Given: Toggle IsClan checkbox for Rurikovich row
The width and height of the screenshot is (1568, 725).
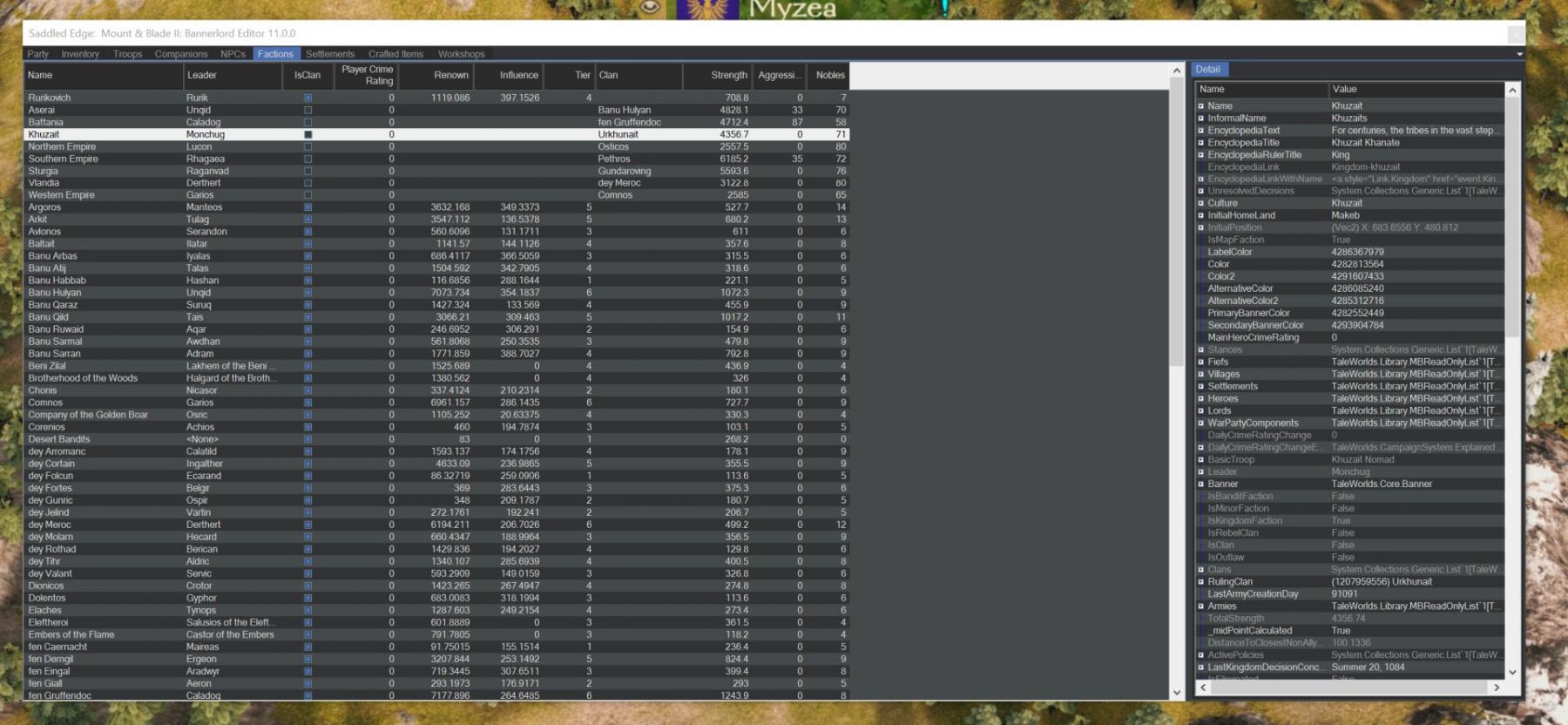Looking at the screenshot, I should (308, 98).
